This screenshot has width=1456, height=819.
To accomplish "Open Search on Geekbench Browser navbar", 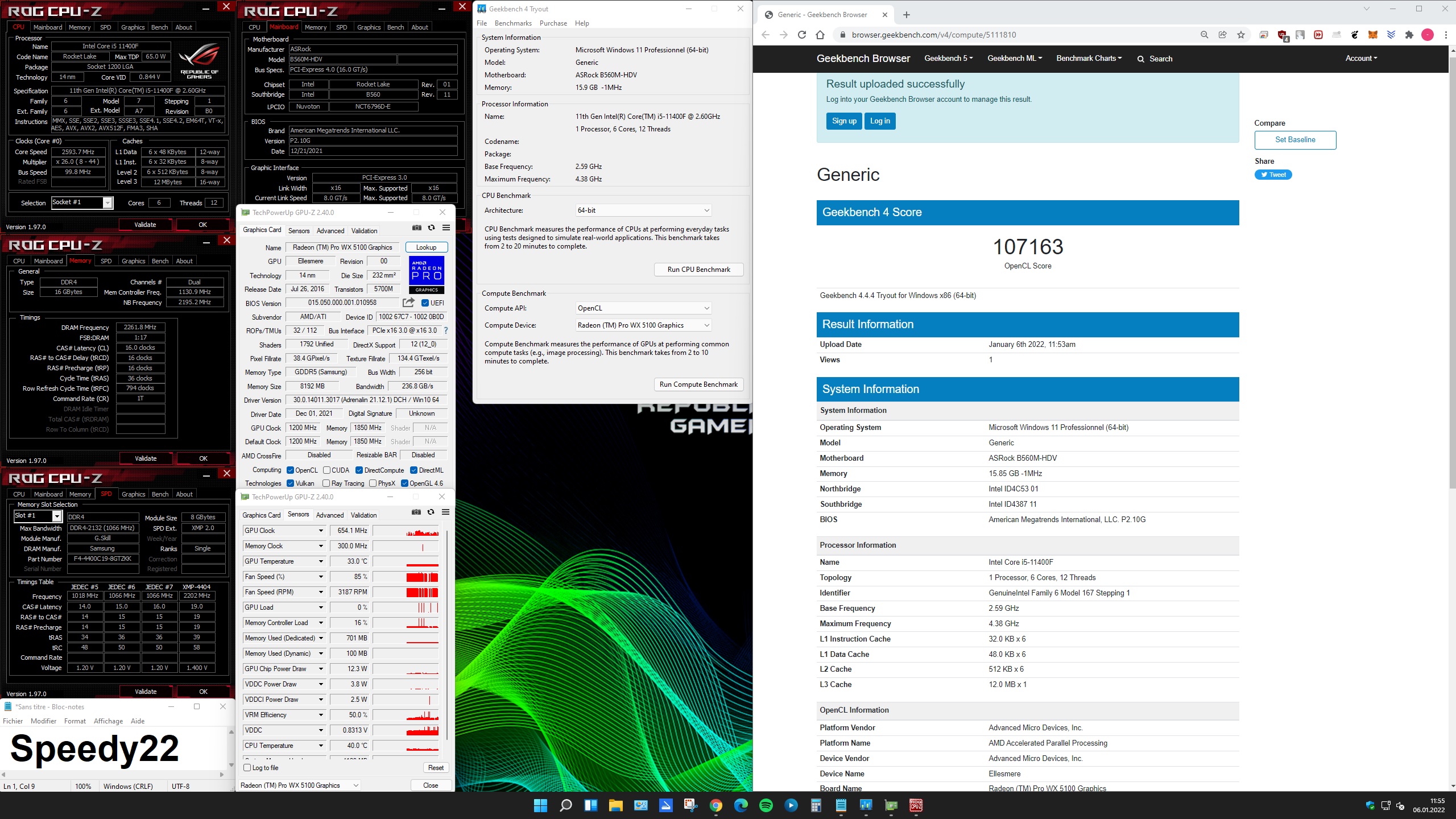I will coord(1155,59).
